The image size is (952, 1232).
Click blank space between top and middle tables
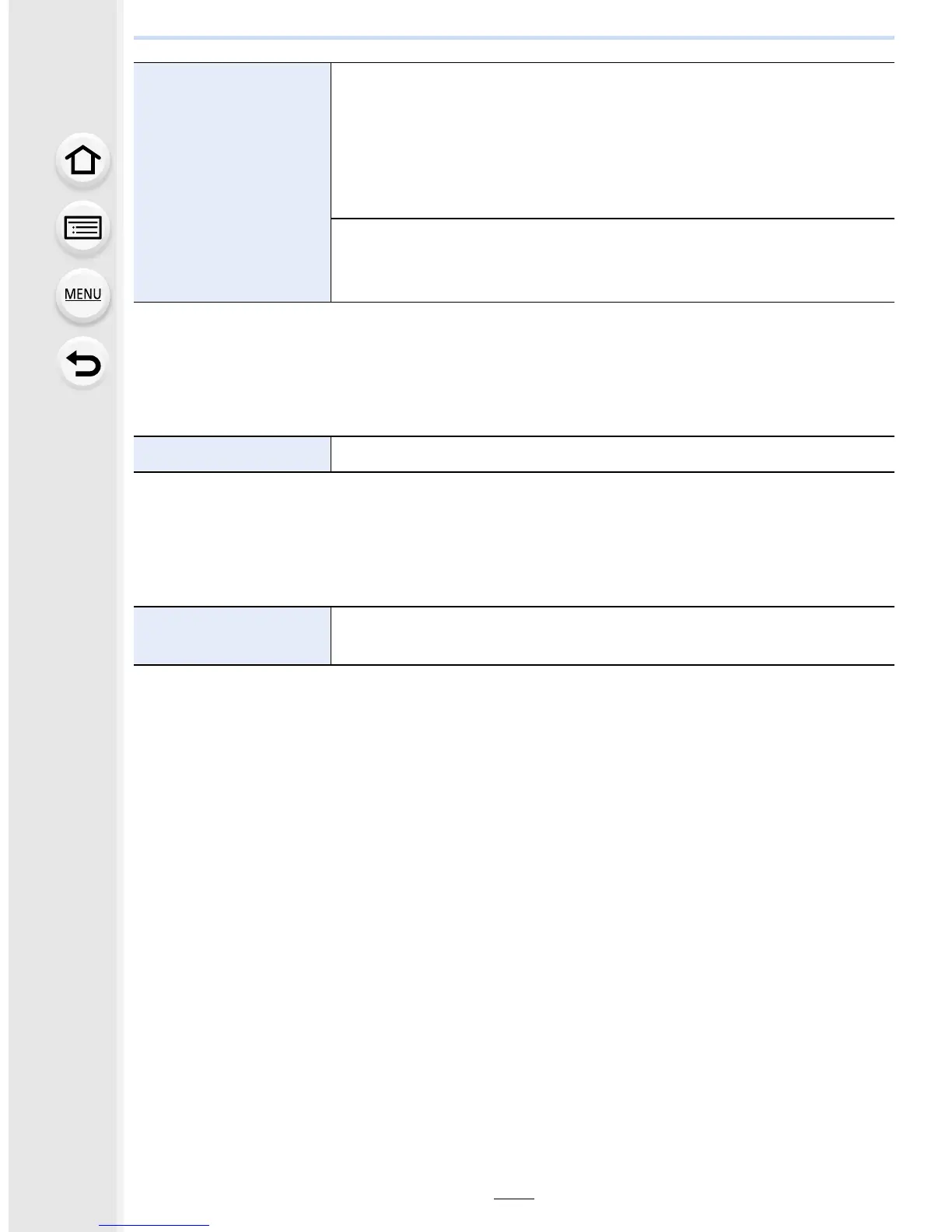[514, 369]
